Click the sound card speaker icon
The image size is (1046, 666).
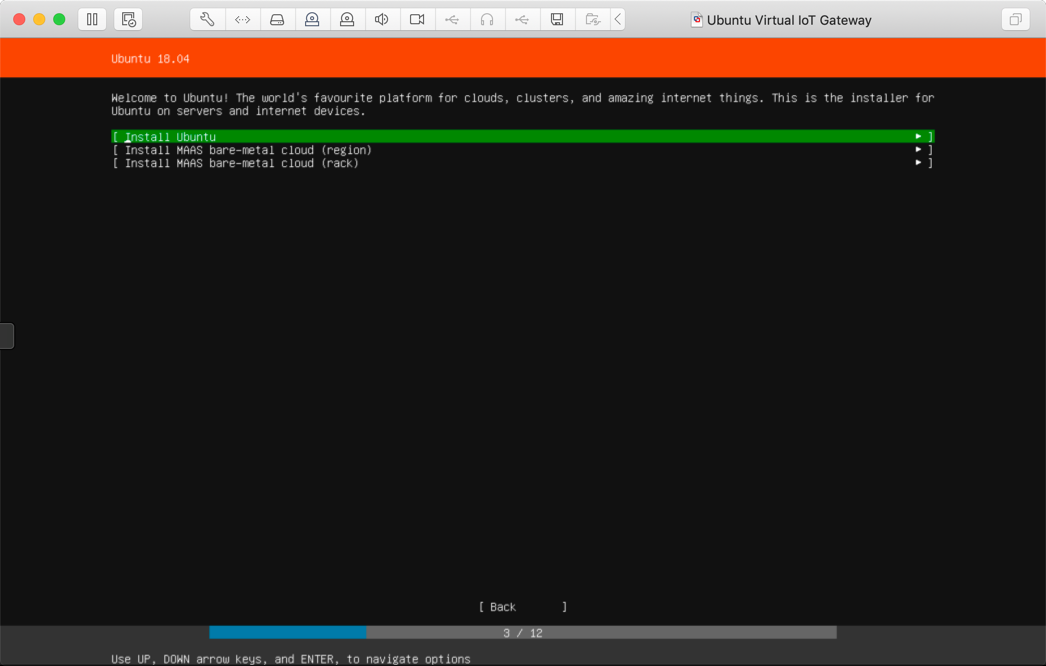[382, 19]
